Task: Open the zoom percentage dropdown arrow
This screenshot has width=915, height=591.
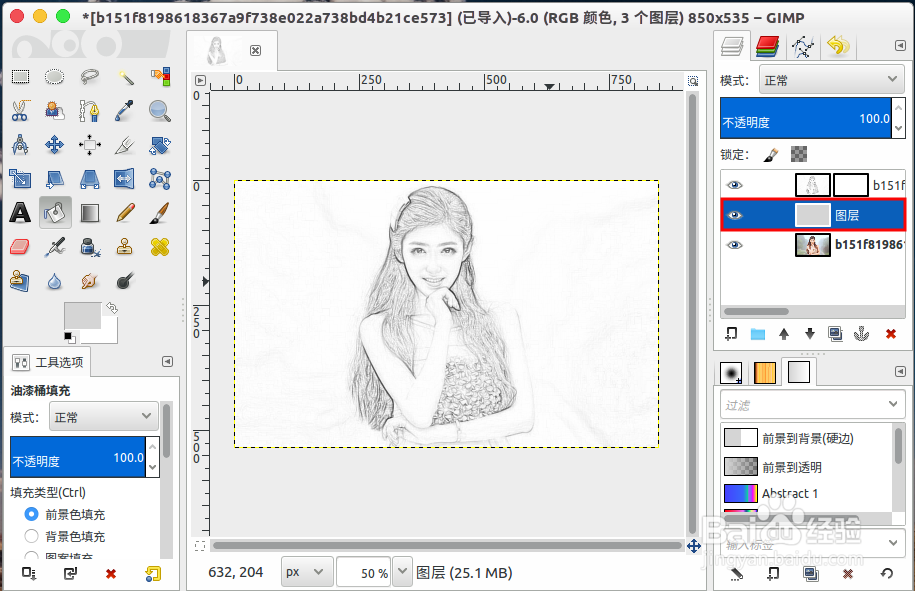Action: (x=402, y=572)
